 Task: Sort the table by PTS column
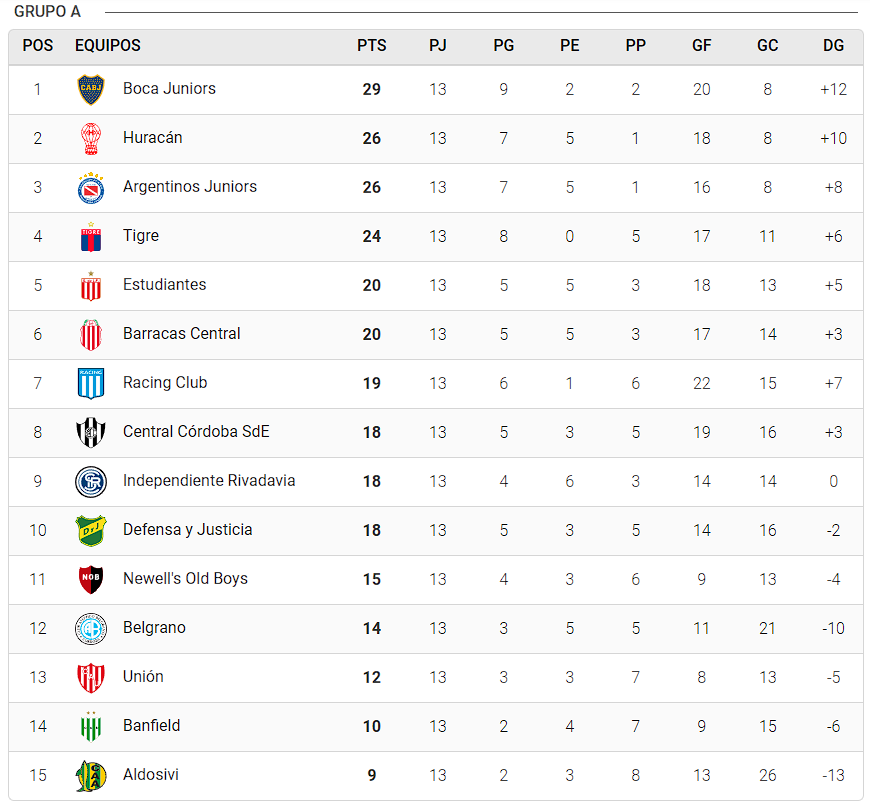click(x=371, y=46)
